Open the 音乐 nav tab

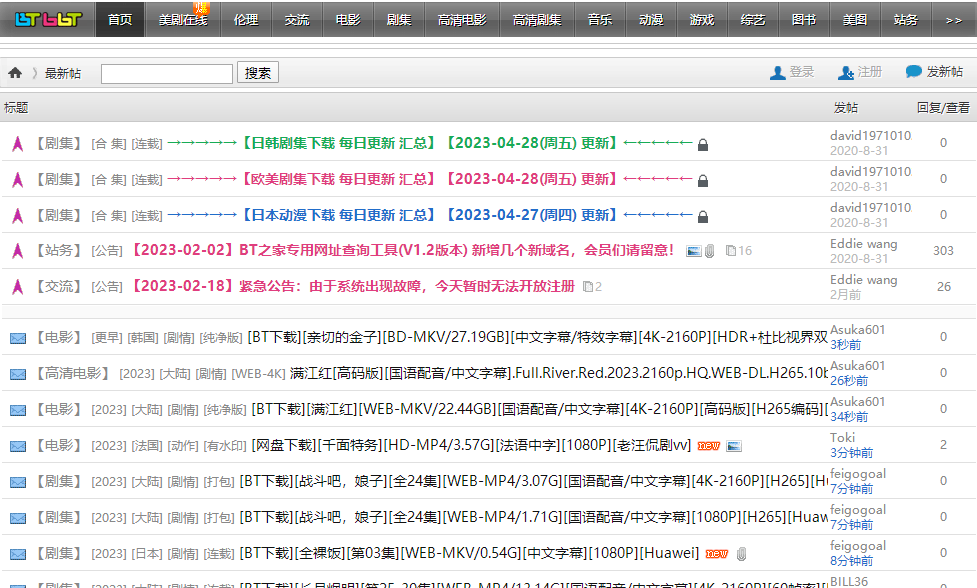click(x=600, y=19)
